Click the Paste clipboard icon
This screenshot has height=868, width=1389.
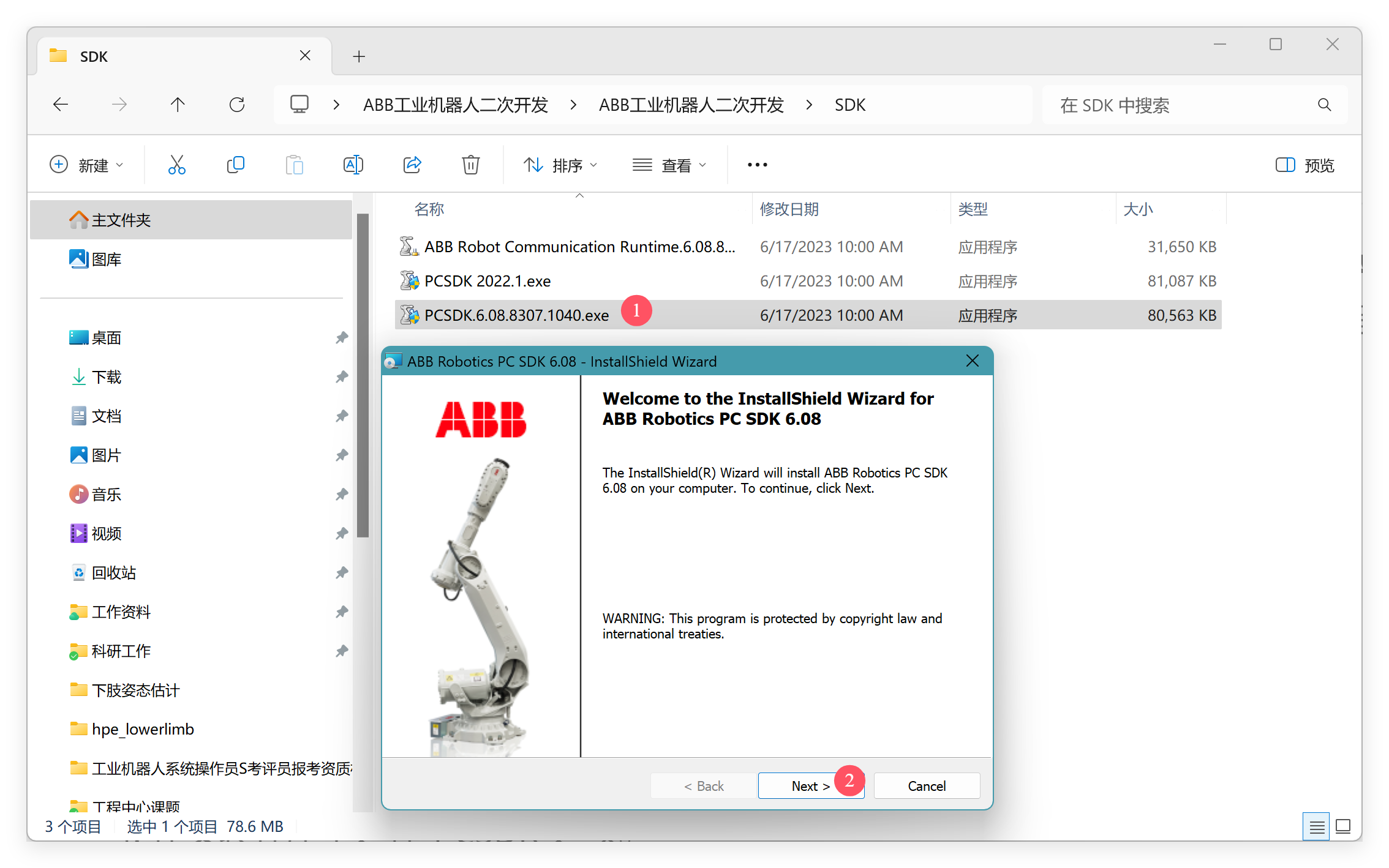295,165
